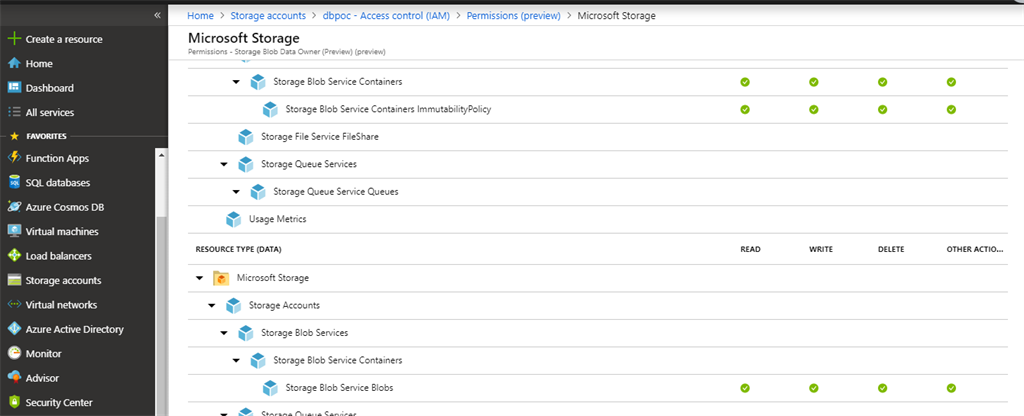Click the Favorites star icon
This screenshot has width=1024, height=416.
(14, 136)
